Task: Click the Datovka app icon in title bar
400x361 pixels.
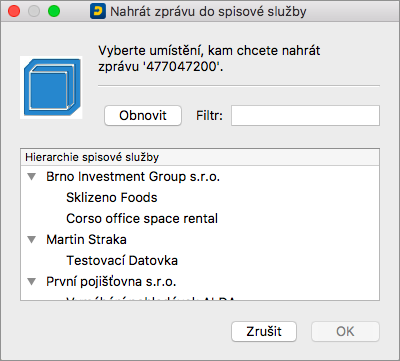Action: [x=98, y=11]
